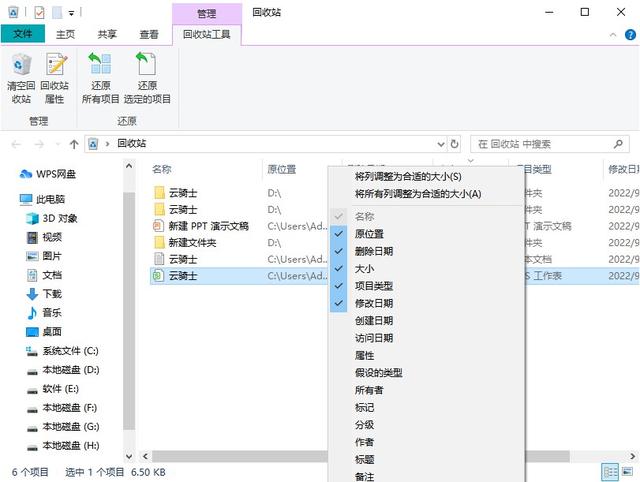The height and width of the screenshot is (482, 640).
Task: Click the back navigation arrow
Action: [16, 144]
